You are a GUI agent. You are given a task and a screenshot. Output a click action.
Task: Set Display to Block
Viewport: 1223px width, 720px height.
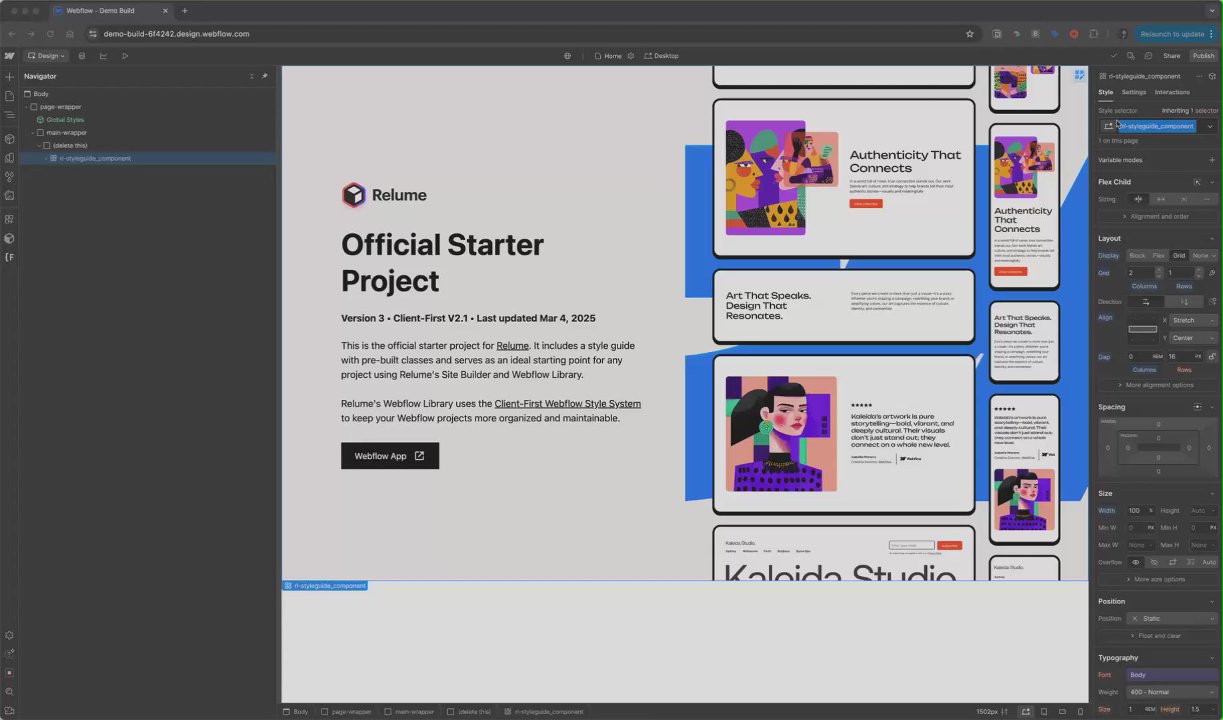(x=1137, y=255)
